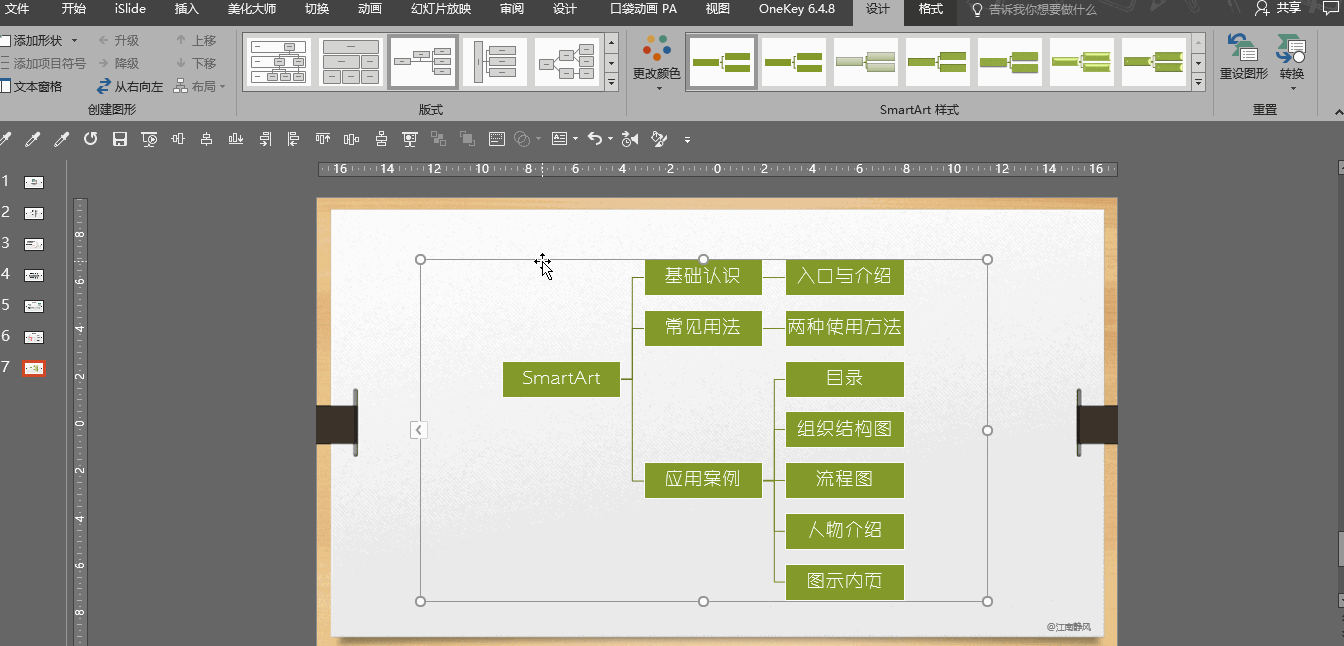
Task: Open the 美化大师 tab
Action: (x=251, y=9)
